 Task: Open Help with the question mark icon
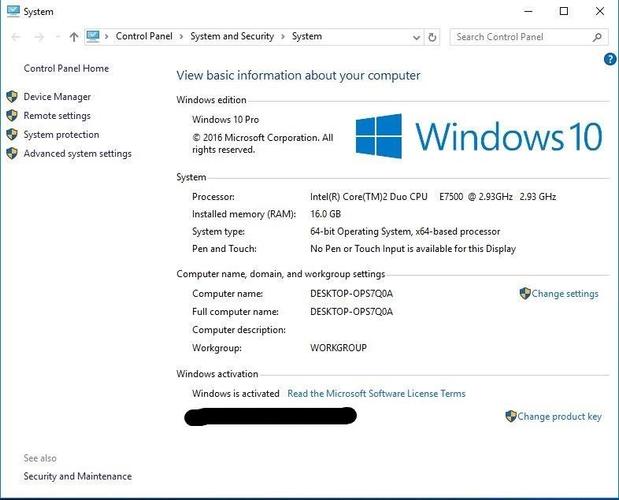tap(610, 59)
